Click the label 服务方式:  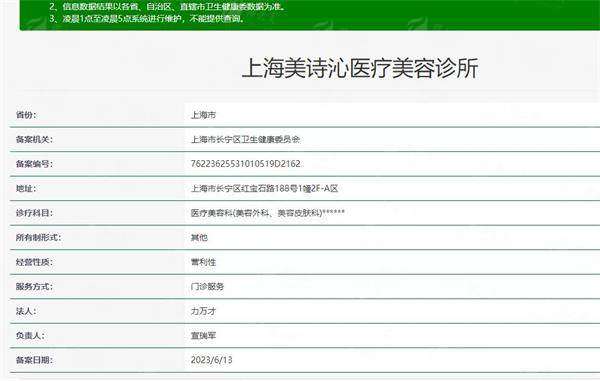click(x=34, y=287)
